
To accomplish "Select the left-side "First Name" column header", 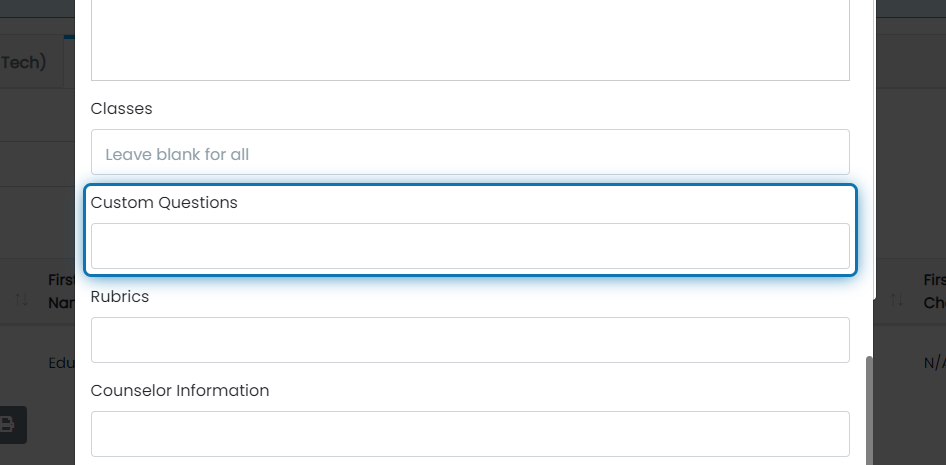I will tap(62, 291).
